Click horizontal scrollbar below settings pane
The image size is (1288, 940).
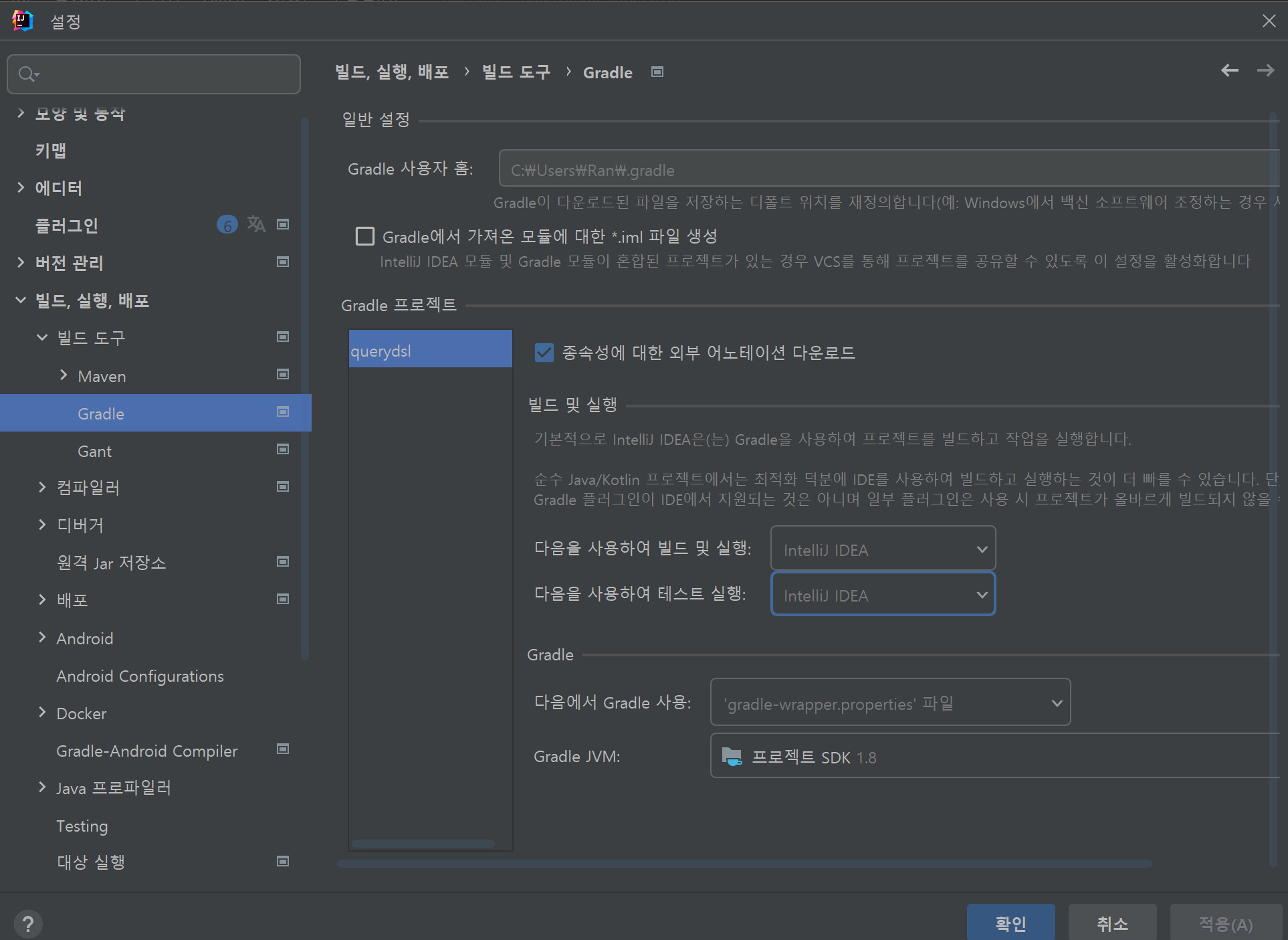tap(744, 864)
